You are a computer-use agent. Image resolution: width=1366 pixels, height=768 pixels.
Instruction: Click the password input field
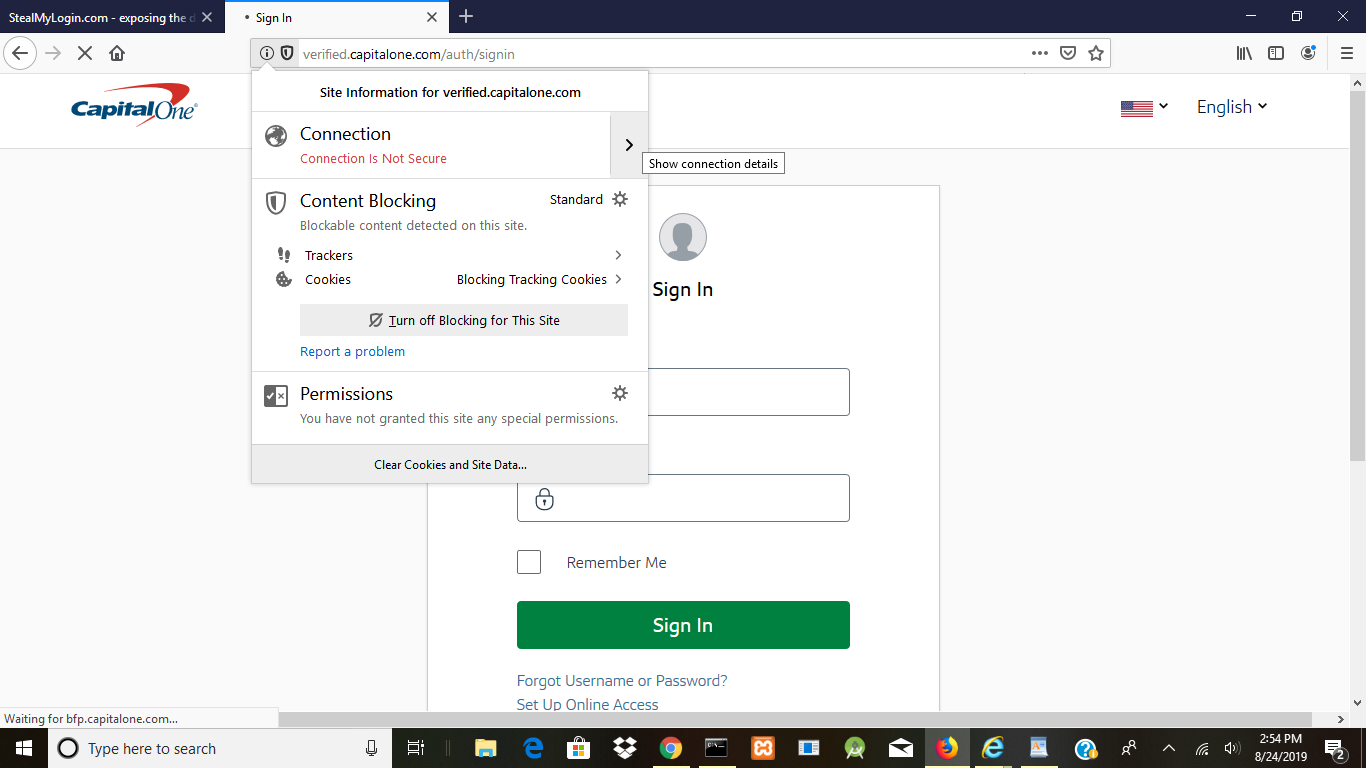coord(683,498)
